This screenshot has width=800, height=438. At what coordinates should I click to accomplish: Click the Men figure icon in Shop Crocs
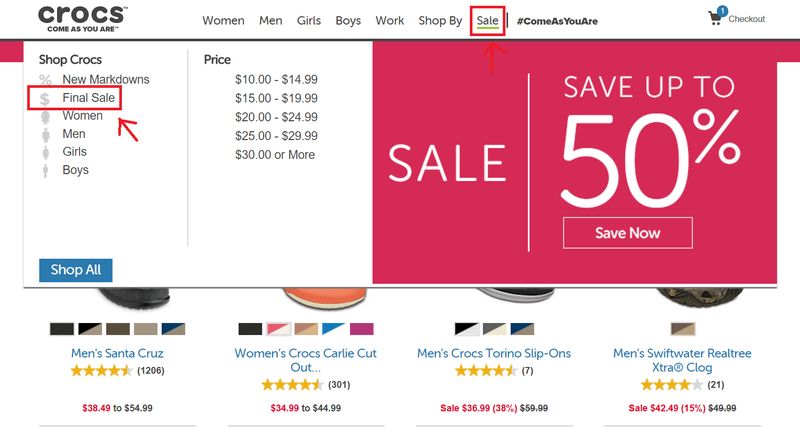45,135
